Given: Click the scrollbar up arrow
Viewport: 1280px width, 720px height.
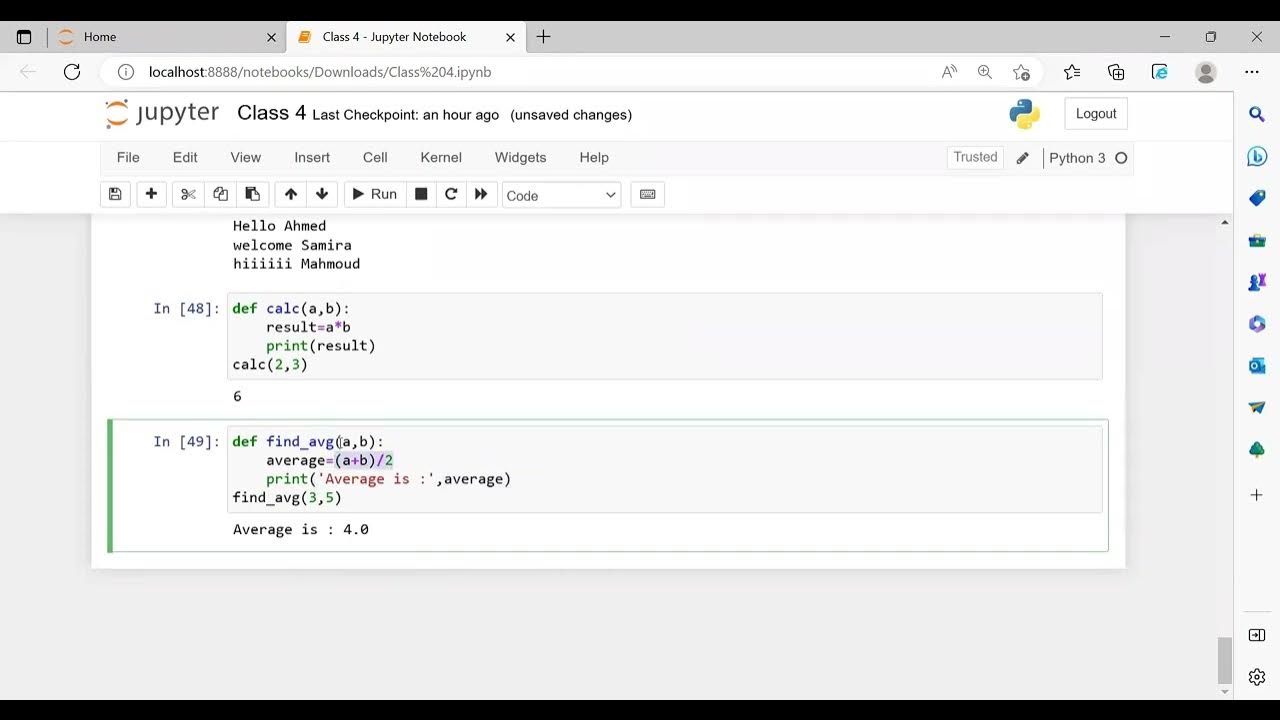Looking at the screenshot, I should pos(1225,222).
